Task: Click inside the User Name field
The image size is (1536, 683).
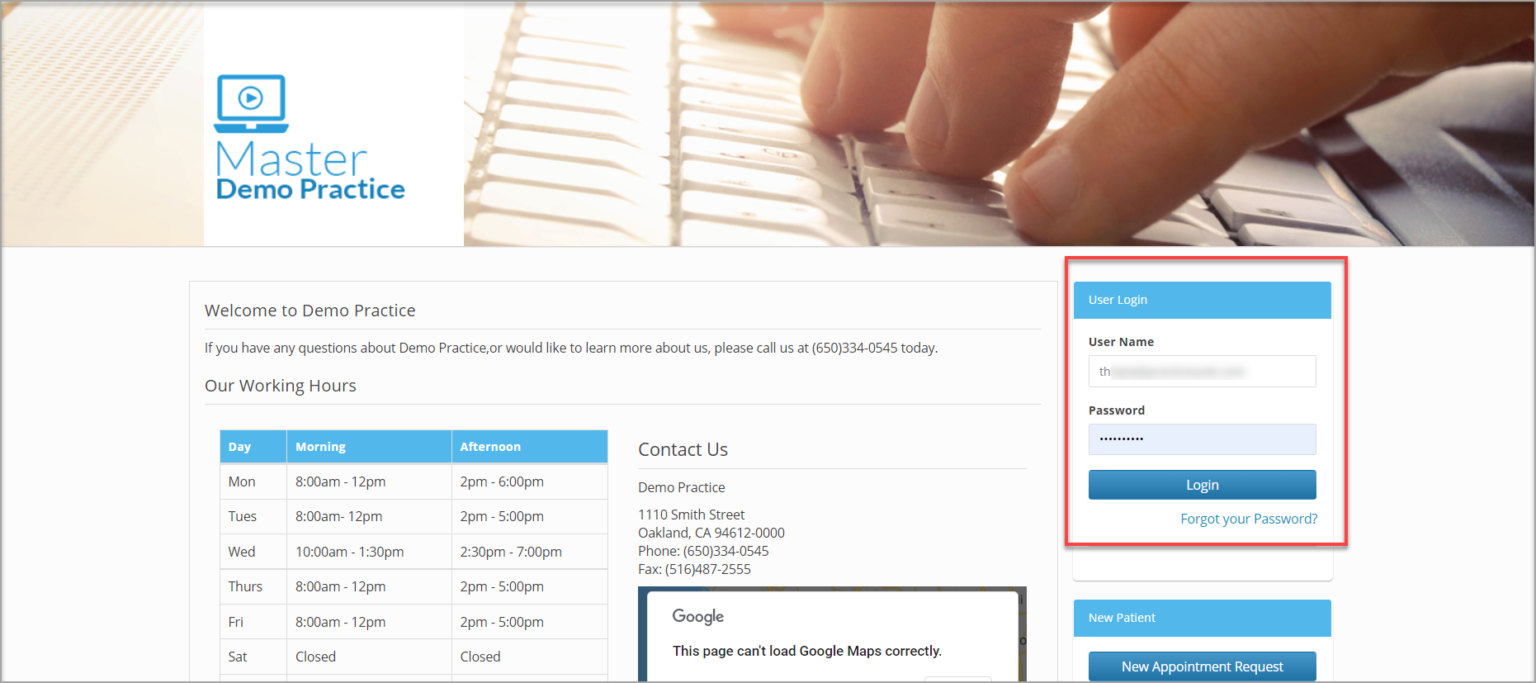Action: click(1201, 371)
